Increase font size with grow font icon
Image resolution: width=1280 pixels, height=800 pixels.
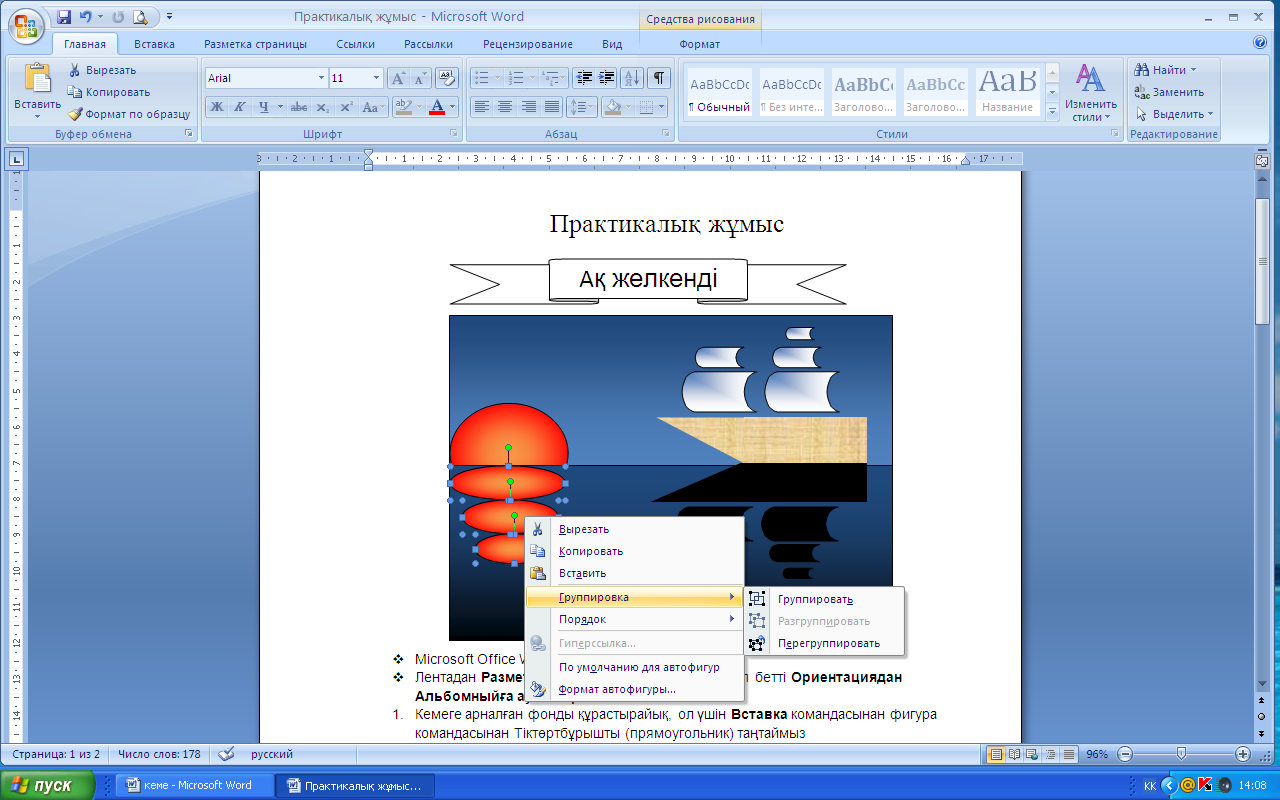tap(398, 78)
